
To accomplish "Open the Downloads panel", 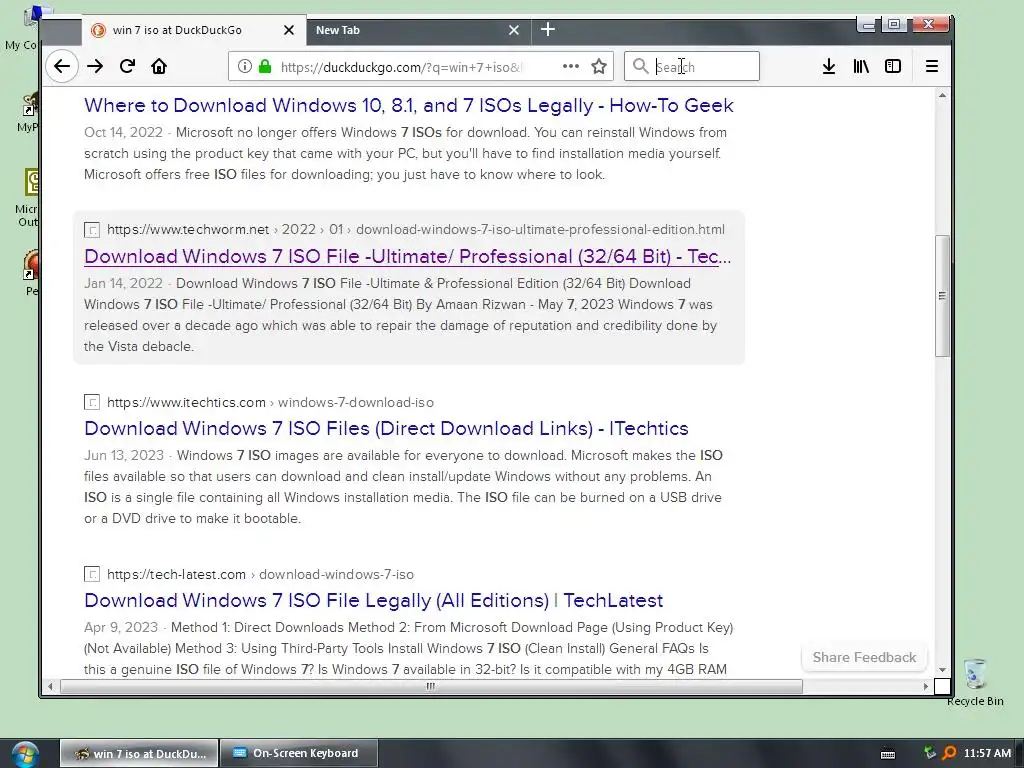I will click(x=829, y=66).
